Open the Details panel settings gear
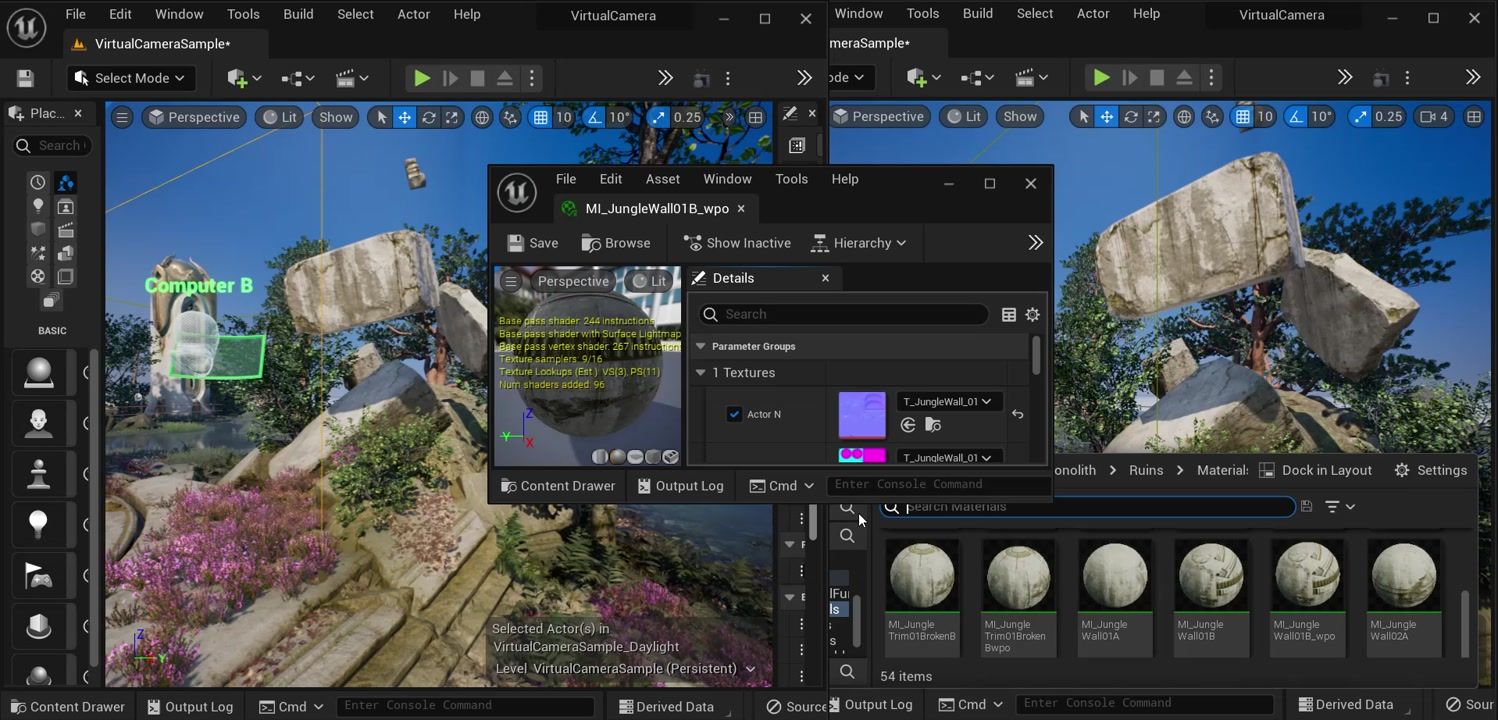Screen dimensions: 1498x720 click(1032, 314)
